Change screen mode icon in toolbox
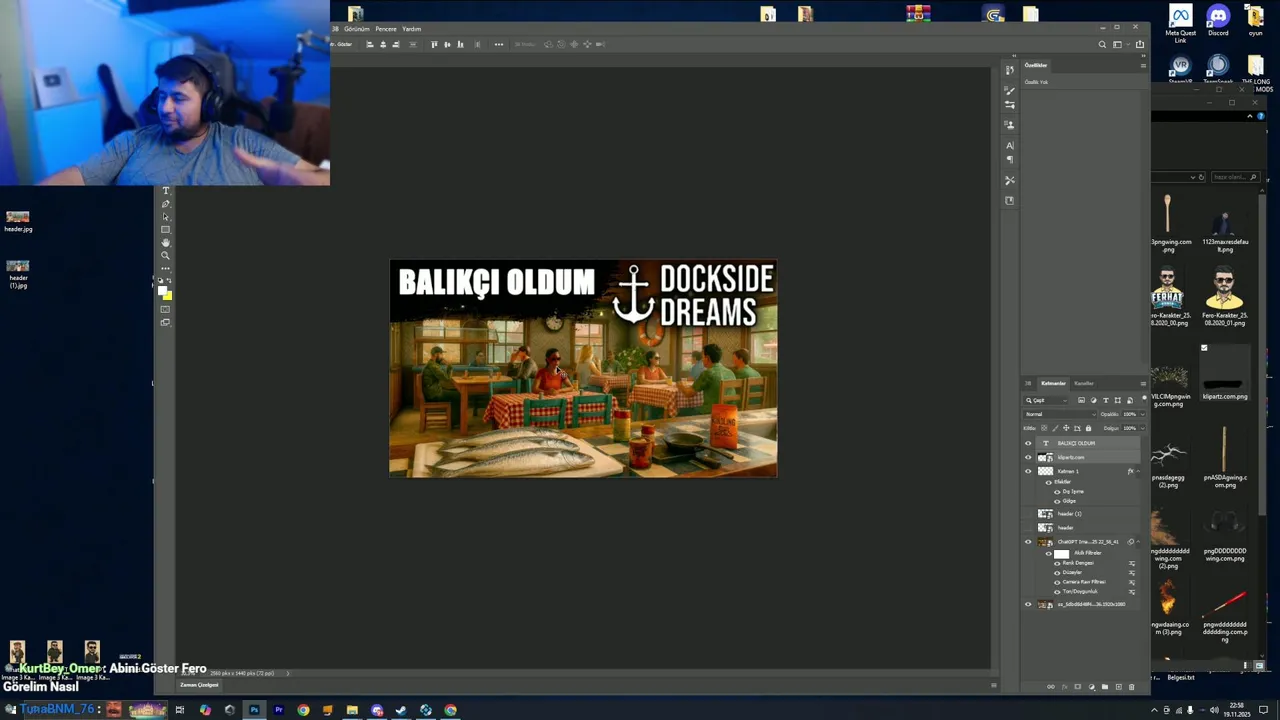Viewport: 1280px width, 720px height. pyautogui.click(x=166, y=322)
